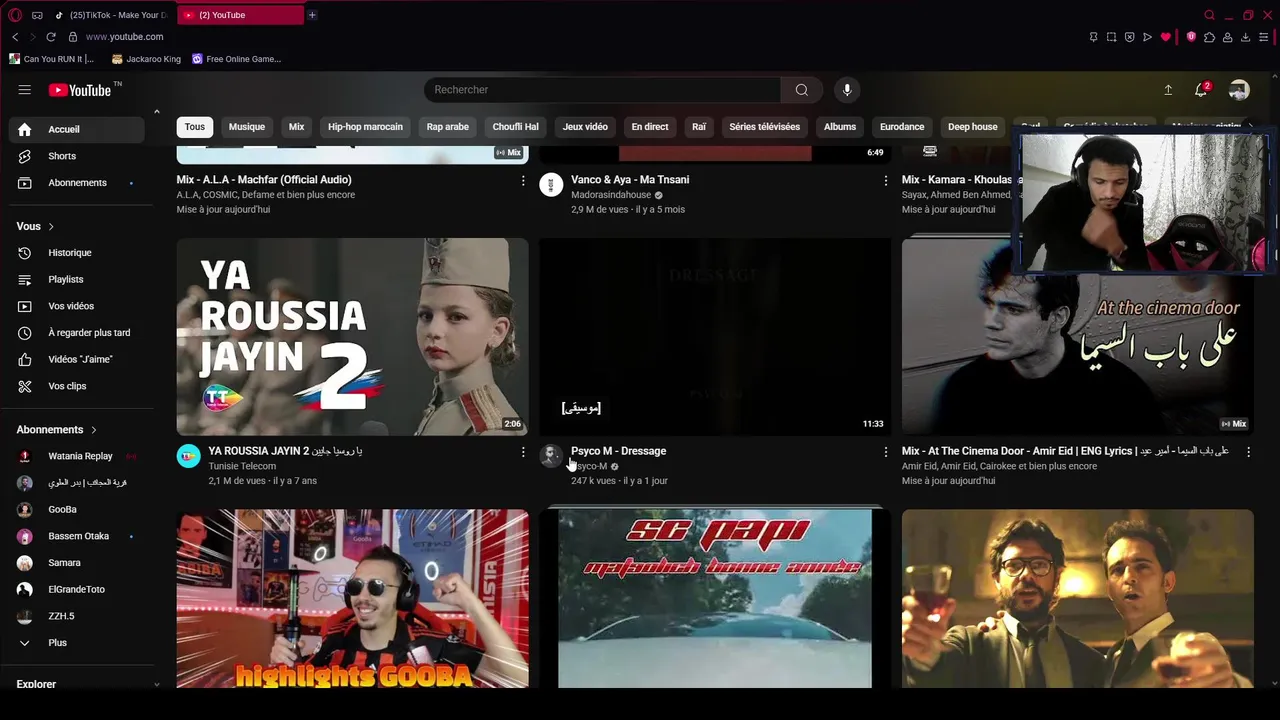Image resolution: width=1280 pixels, height=720 pixels.
Task: Open the Tunisie Telecom channel link
Action: tap(242, 466)
